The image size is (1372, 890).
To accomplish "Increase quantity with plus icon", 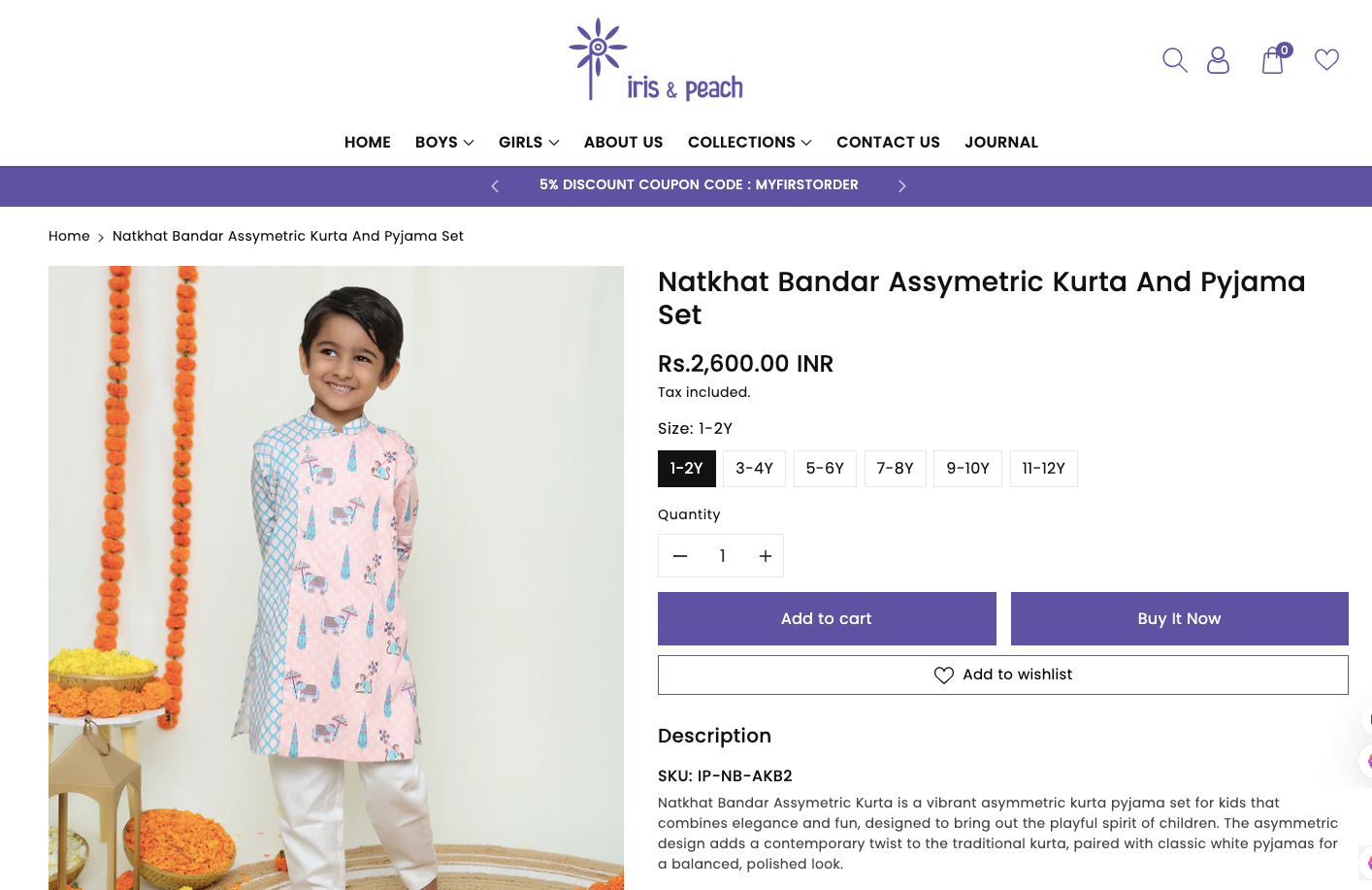I will click(765, 556).
